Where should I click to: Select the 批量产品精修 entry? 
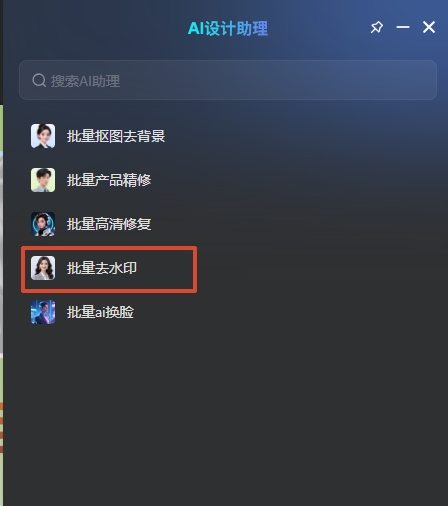(x=109, y=180)
